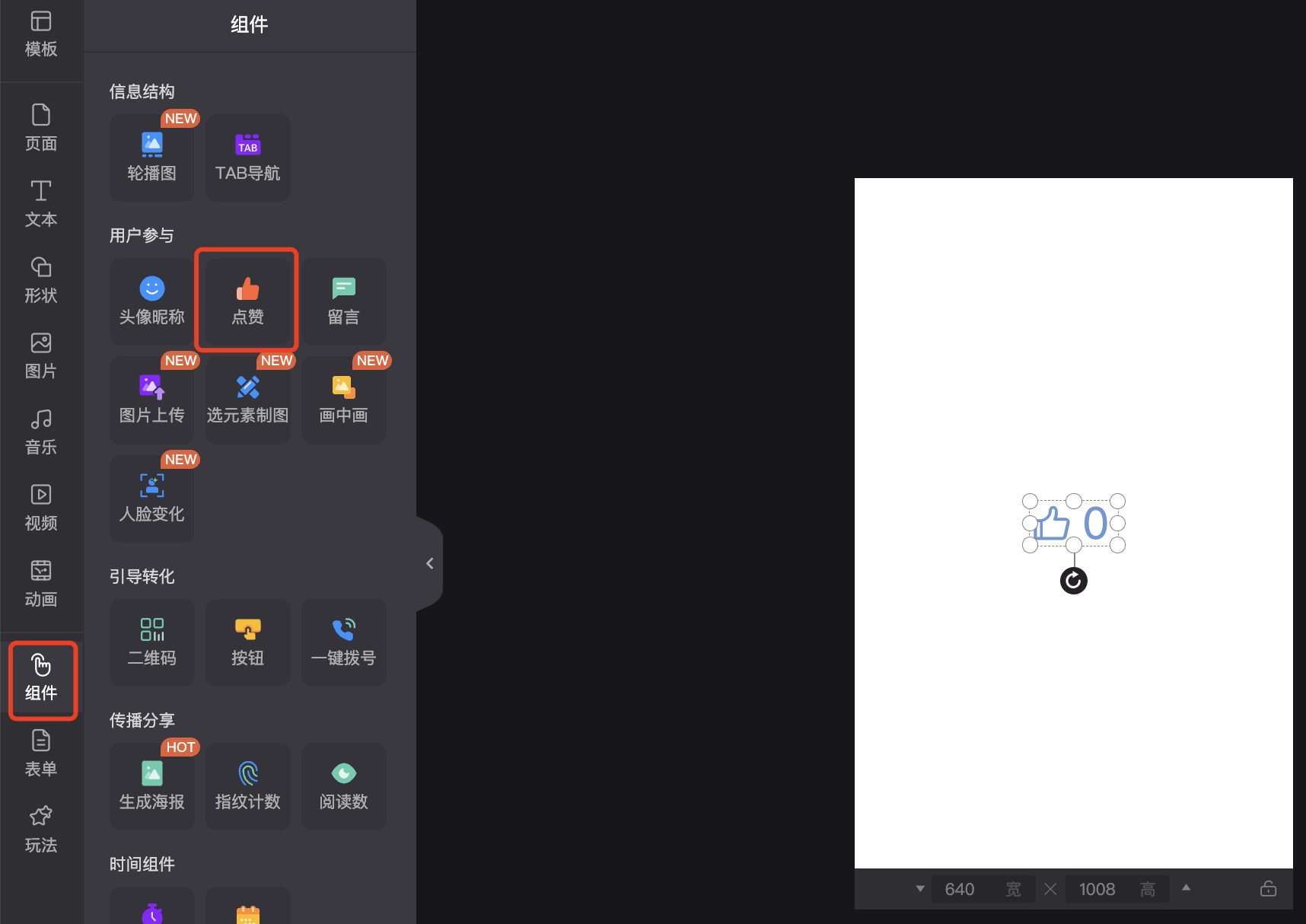This screenshot has width=1306, height=924.
Task: Open the 音乐 music sidebar tab
Action: coord(41,432)
